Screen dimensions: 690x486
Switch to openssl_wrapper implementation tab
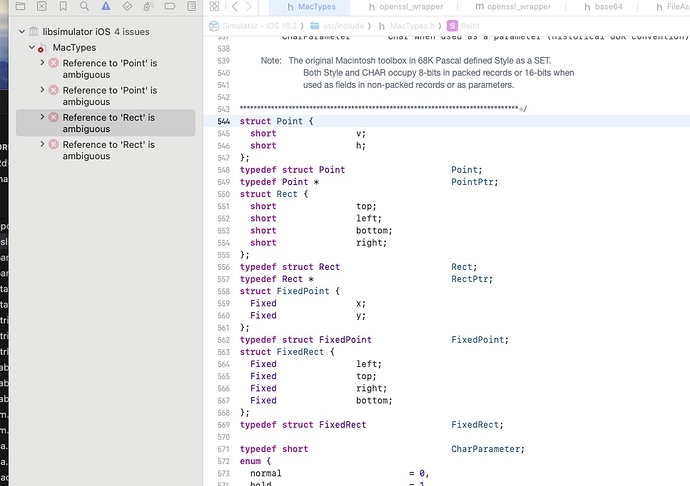pyautogui.click(x=513, y=7)
